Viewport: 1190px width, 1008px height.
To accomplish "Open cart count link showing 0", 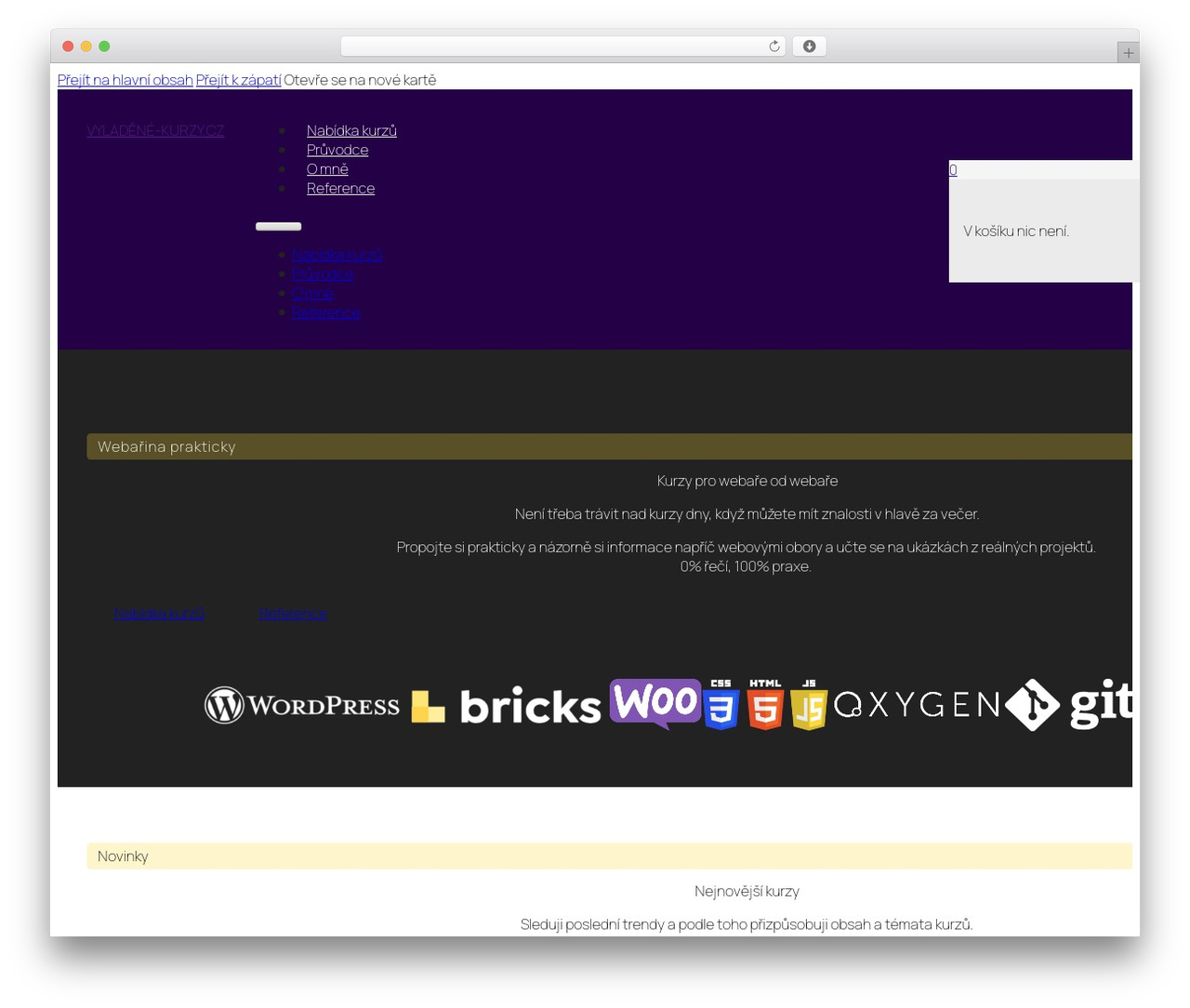I will pyautogui.click(x=953, y=169).
